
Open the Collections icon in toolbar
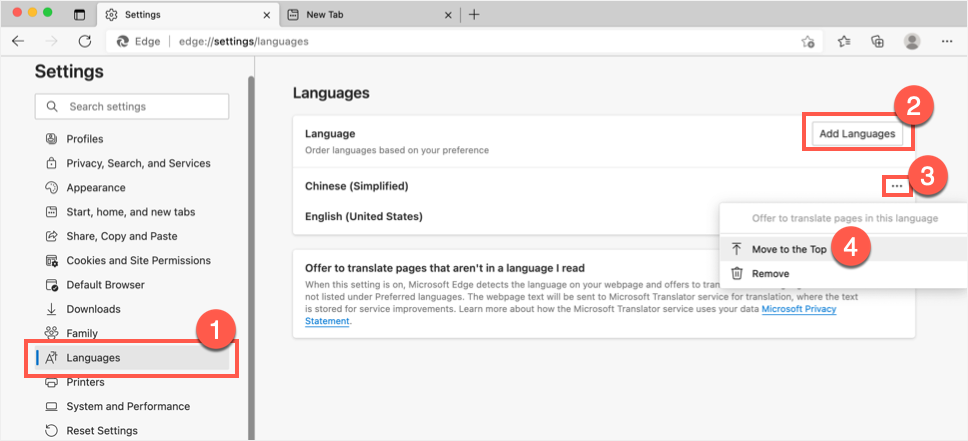(x=877, y=42)
